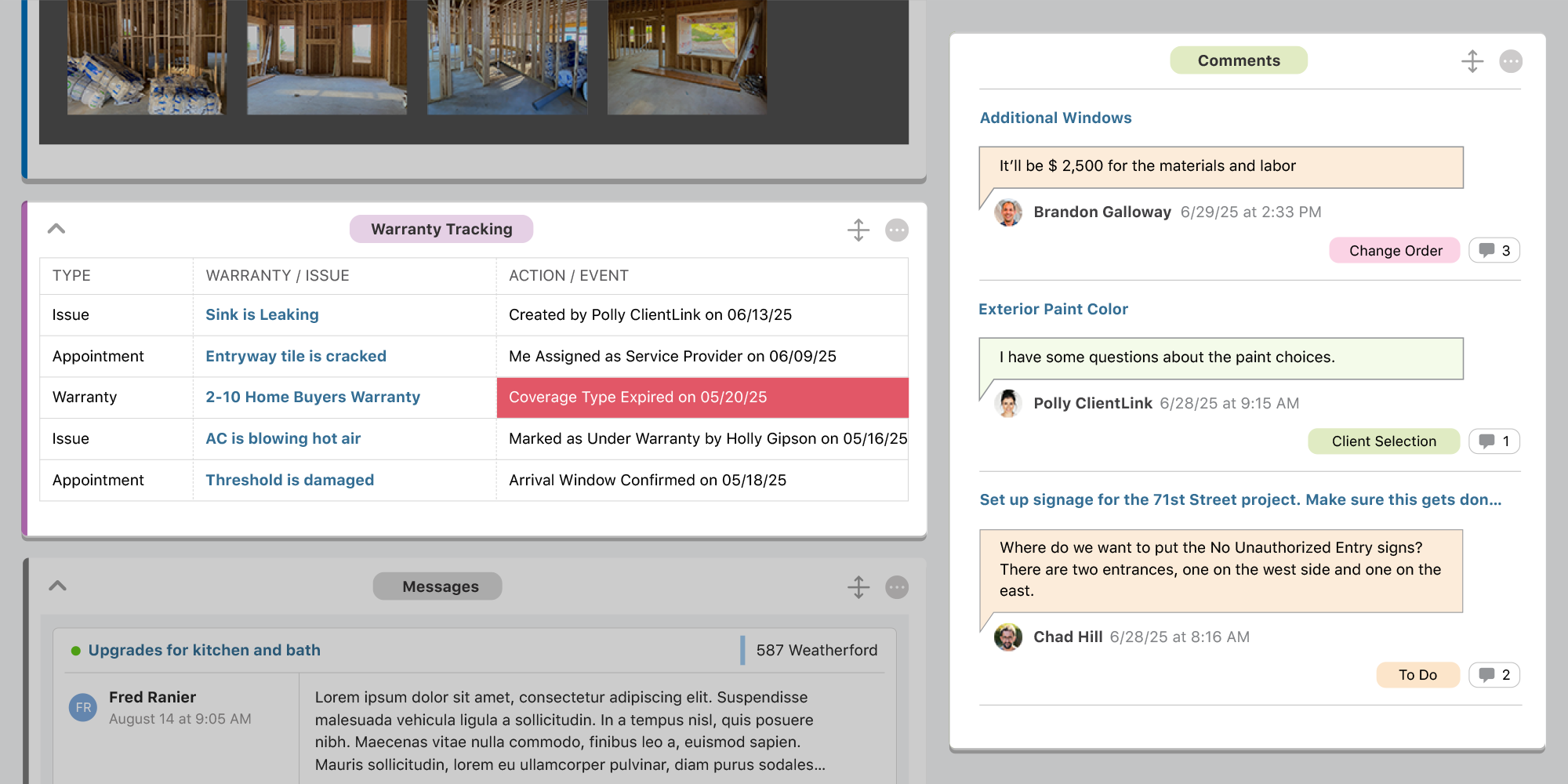Screen dimensions: 1568x784
Task: Click the move handle on Messages panel
Action: (x=858, y=587)
